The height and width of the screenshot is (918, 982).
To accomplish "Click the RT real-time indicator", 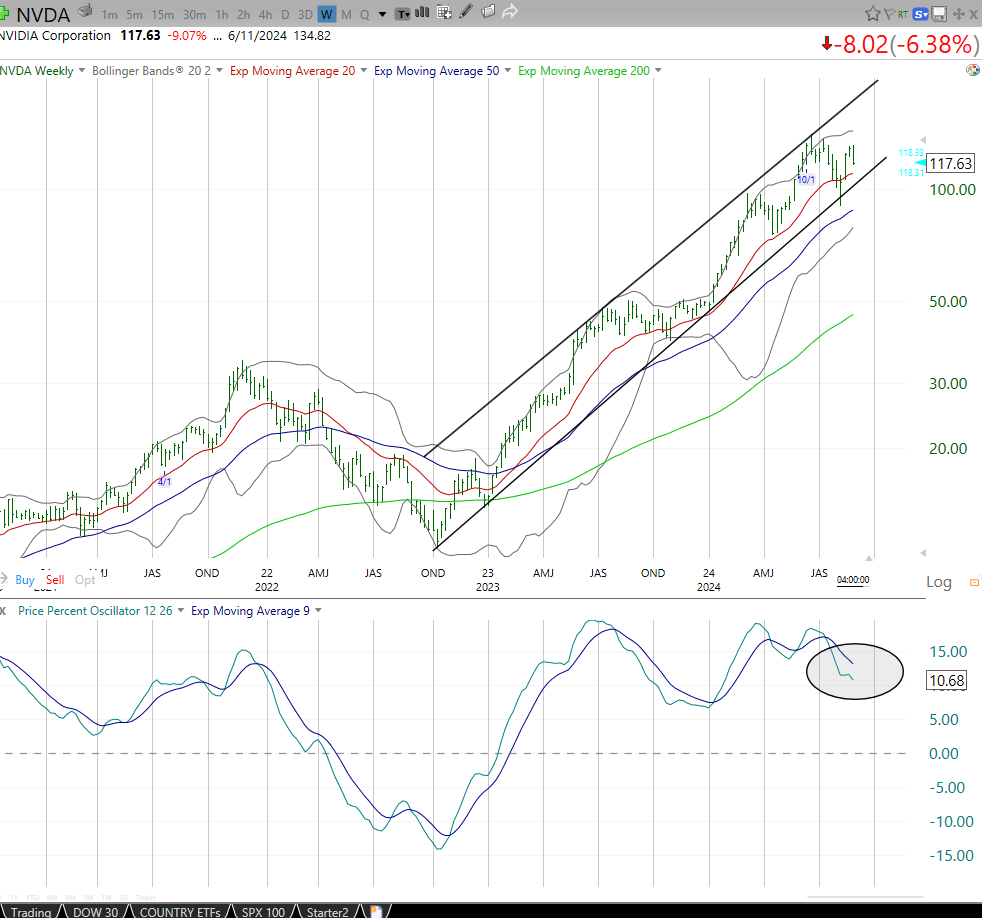I will tap(902, 14).
